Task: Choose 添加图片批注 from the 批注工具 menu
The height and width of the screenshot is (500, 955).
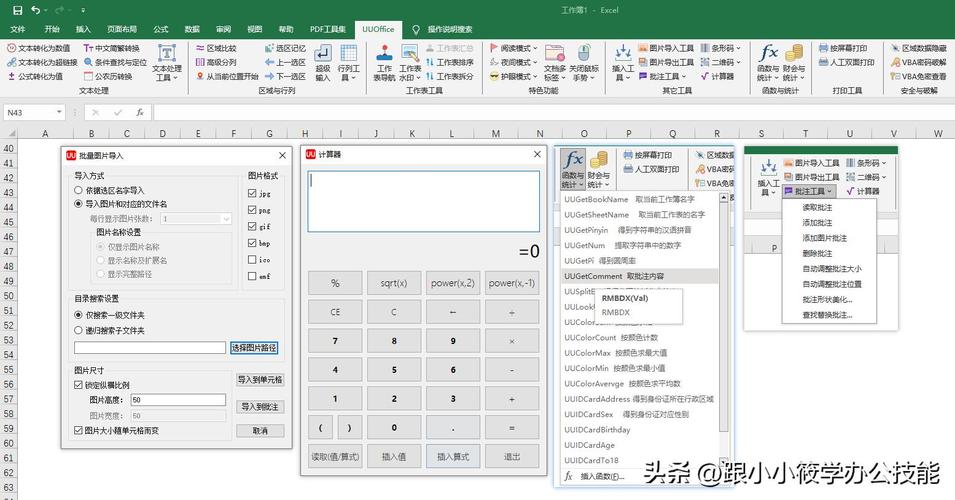Action: [825, 238]
